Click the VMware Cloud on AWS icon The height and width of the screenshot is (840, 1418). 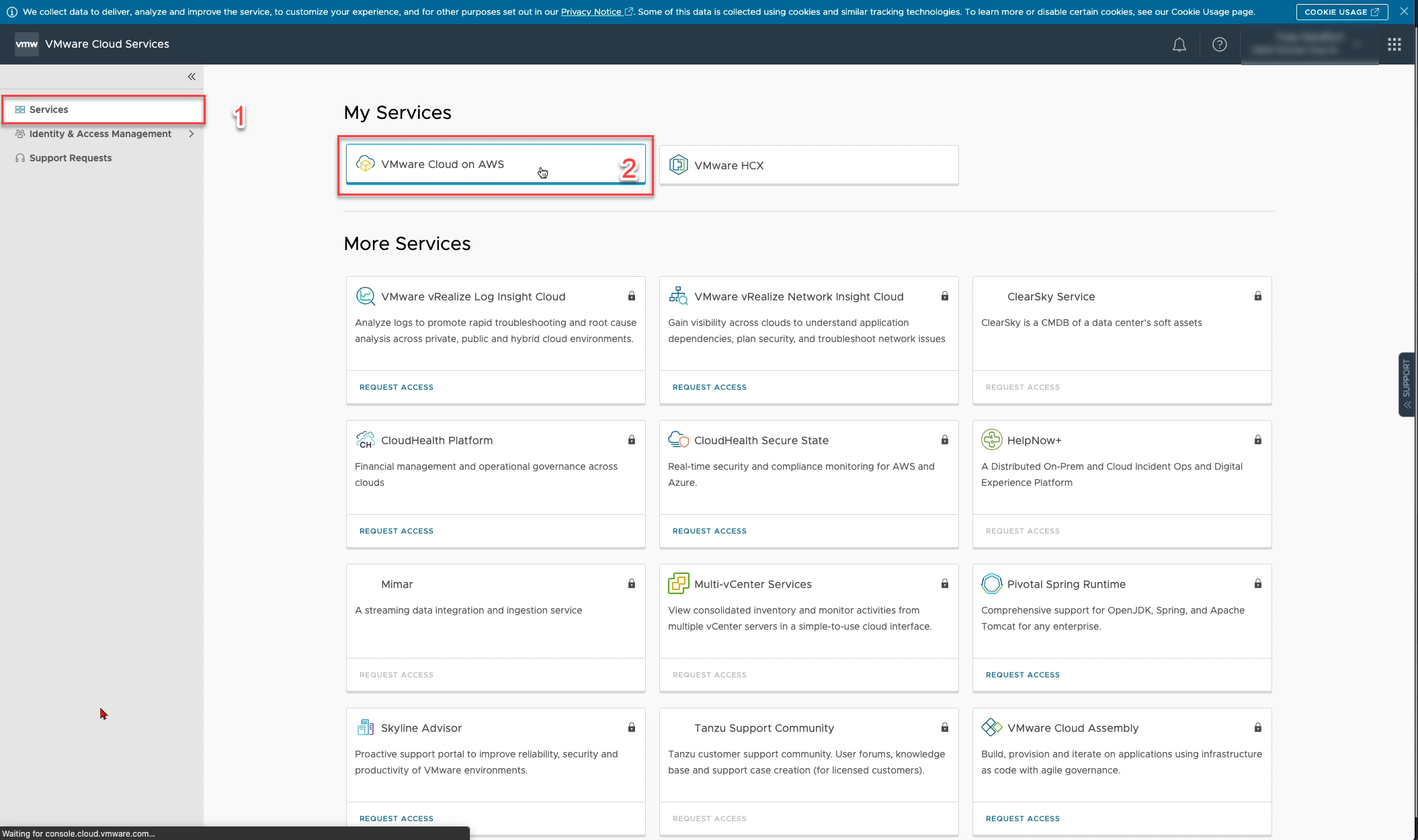366,164
